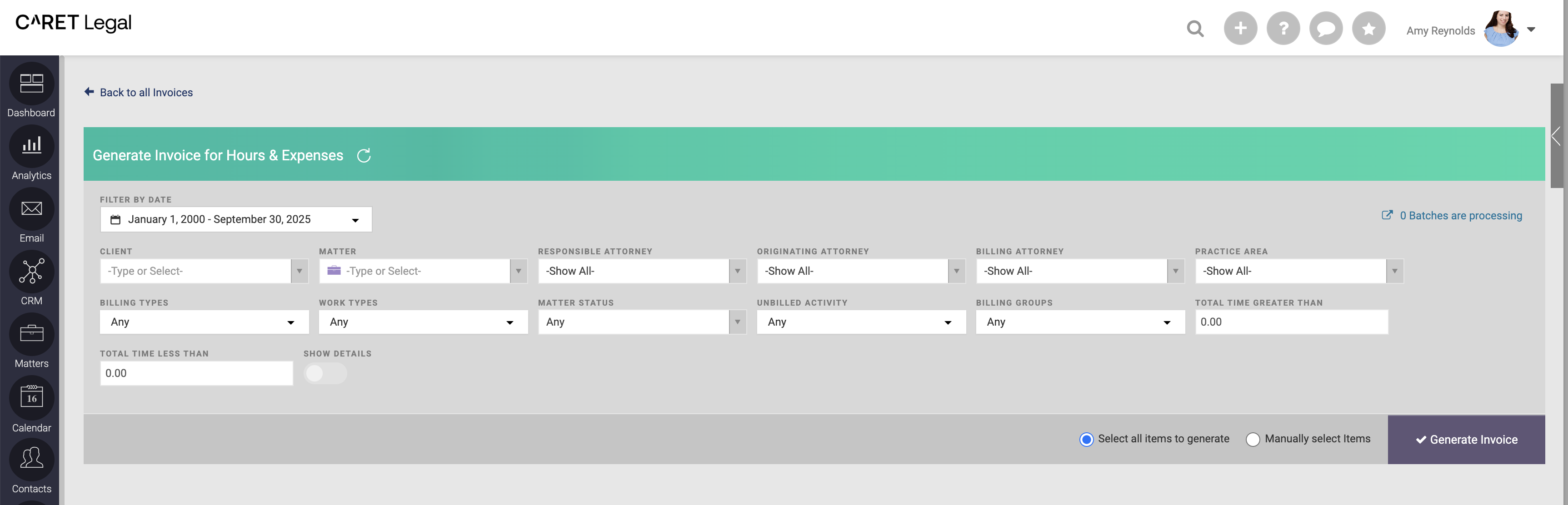The width and height of the screenshot is (1568, 505).
Task: Click the search magnifier icon
Action: 1195,29
